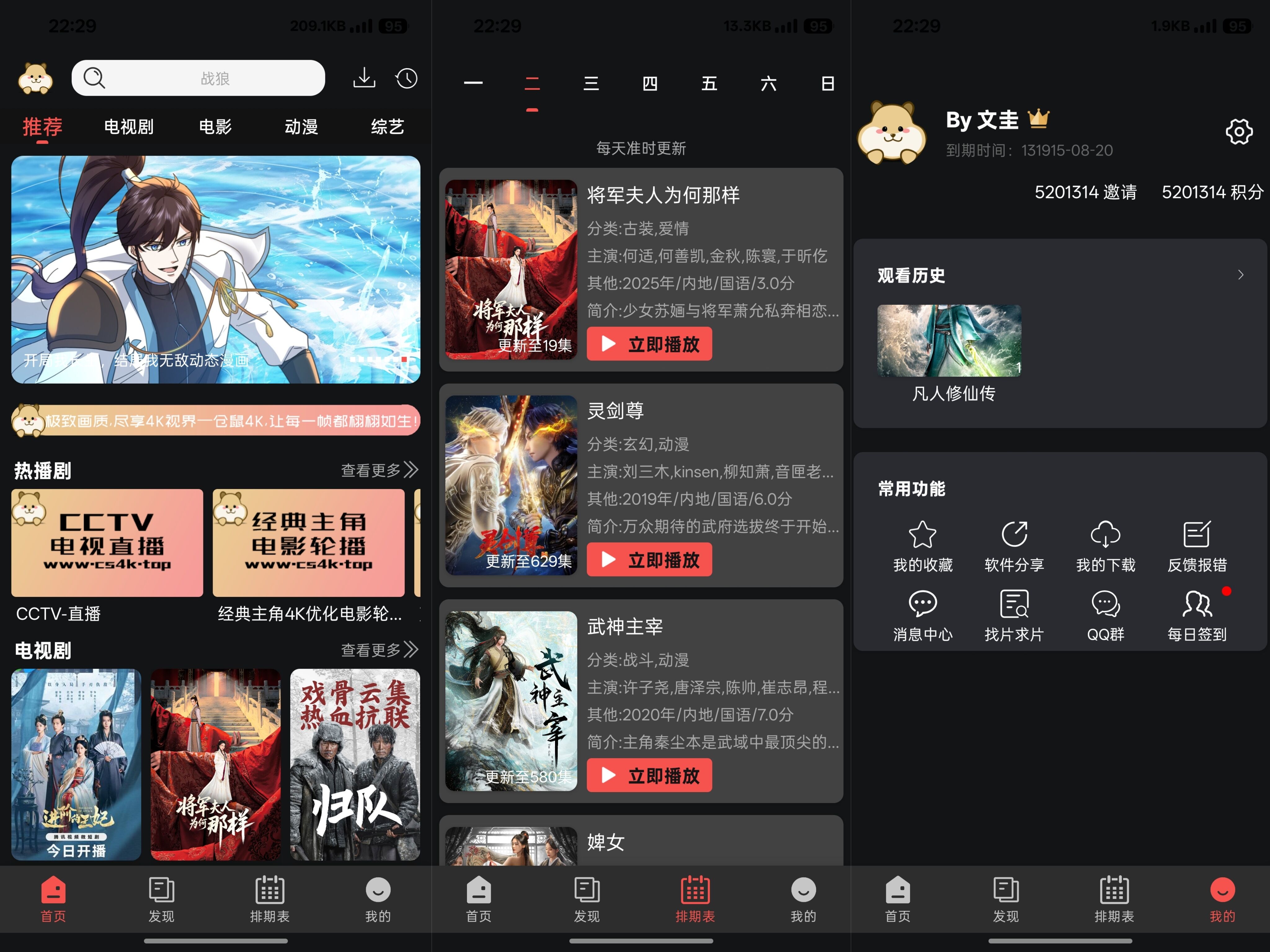Viewport: 1270px width, 952px height.
Task: Tap 排期表 in the home screen's bottom bar
Action: tap(270, 899)
